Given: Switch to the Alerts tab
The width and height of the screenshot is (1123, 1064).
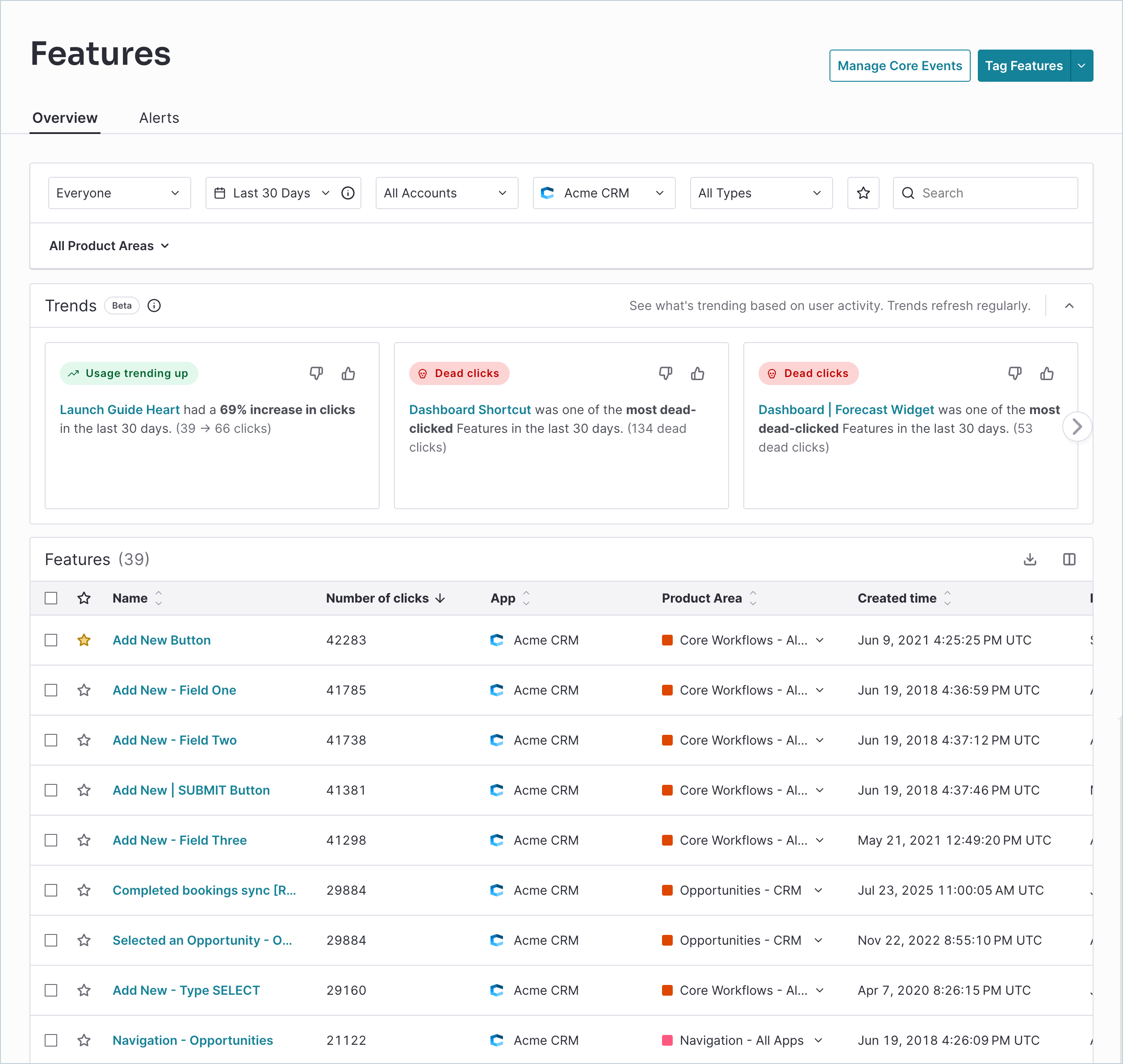Looking at the screenshot, I should (x=159, y=118).
